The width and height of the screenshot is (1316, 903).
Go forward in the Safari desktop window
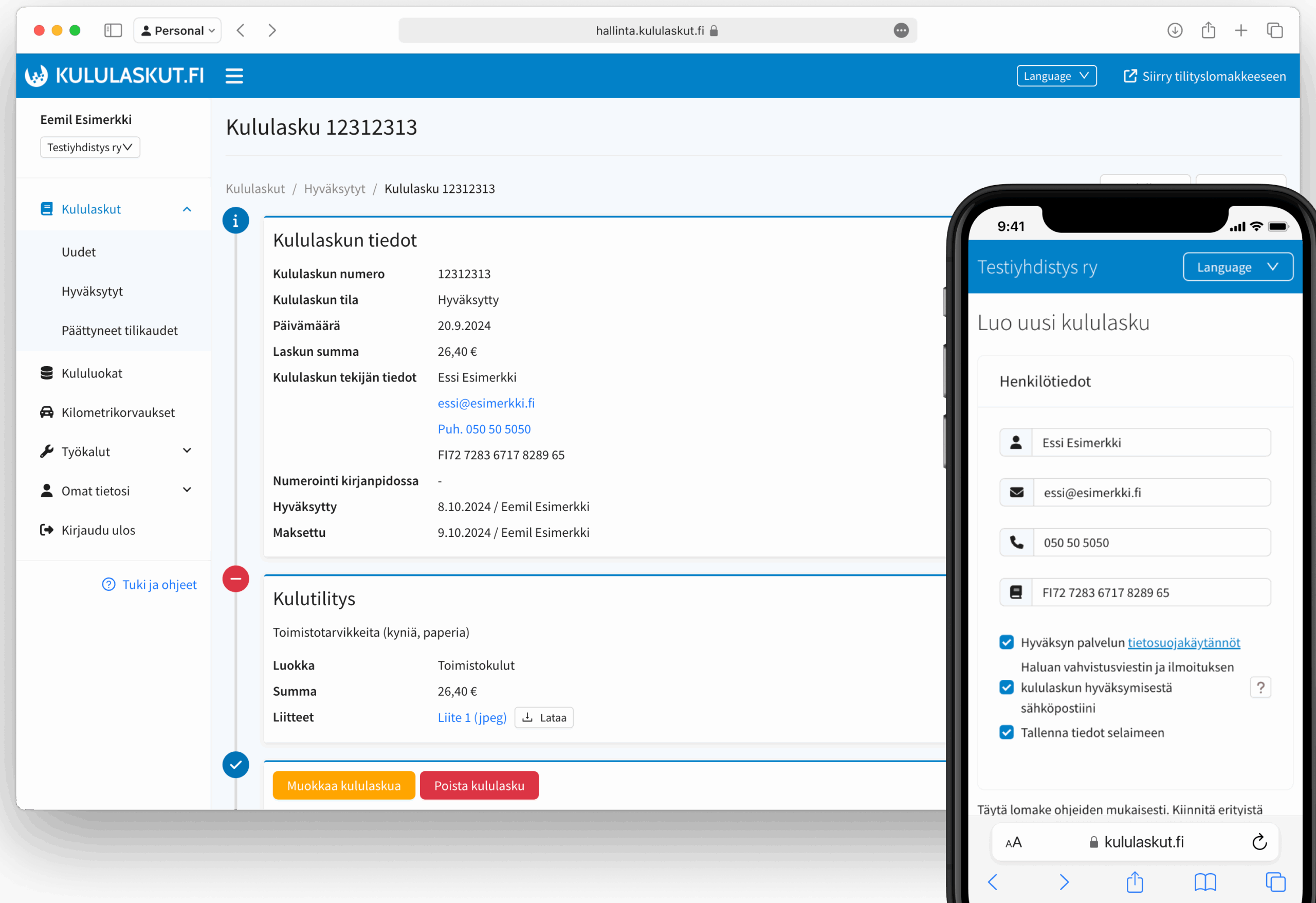(x=272, y=30)
